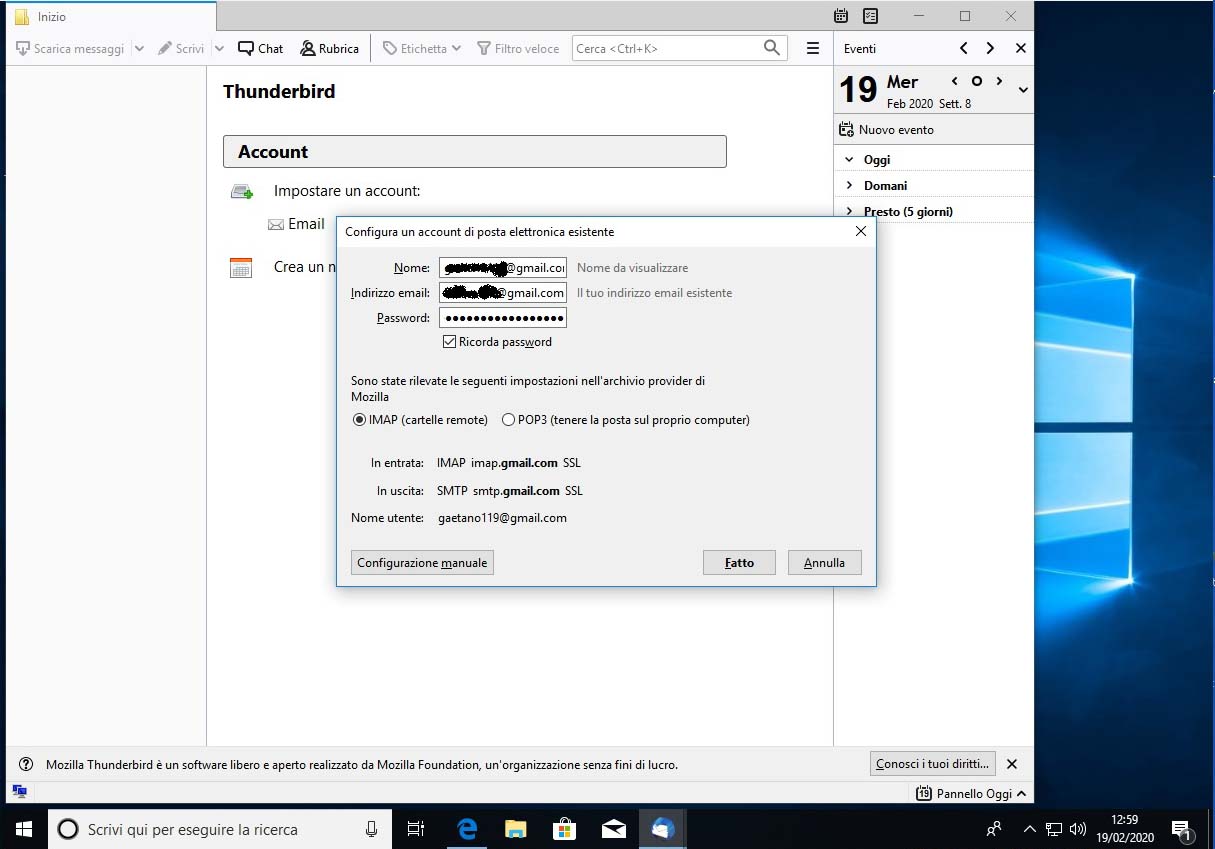Click volume icon in system tray
The width and height of the screenshot is (1215, 849).
1078,829
